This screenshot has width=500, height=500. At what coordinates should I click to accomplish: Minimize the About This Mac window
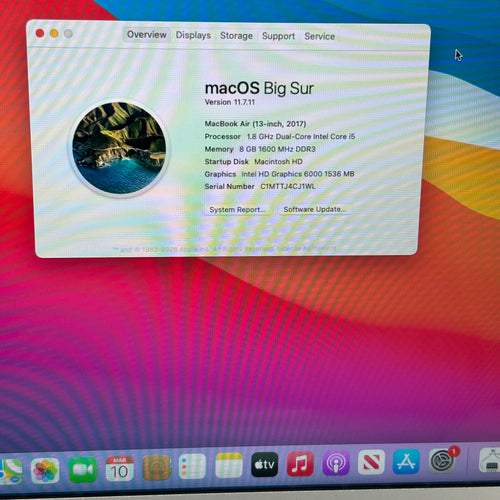coord(54,33)
